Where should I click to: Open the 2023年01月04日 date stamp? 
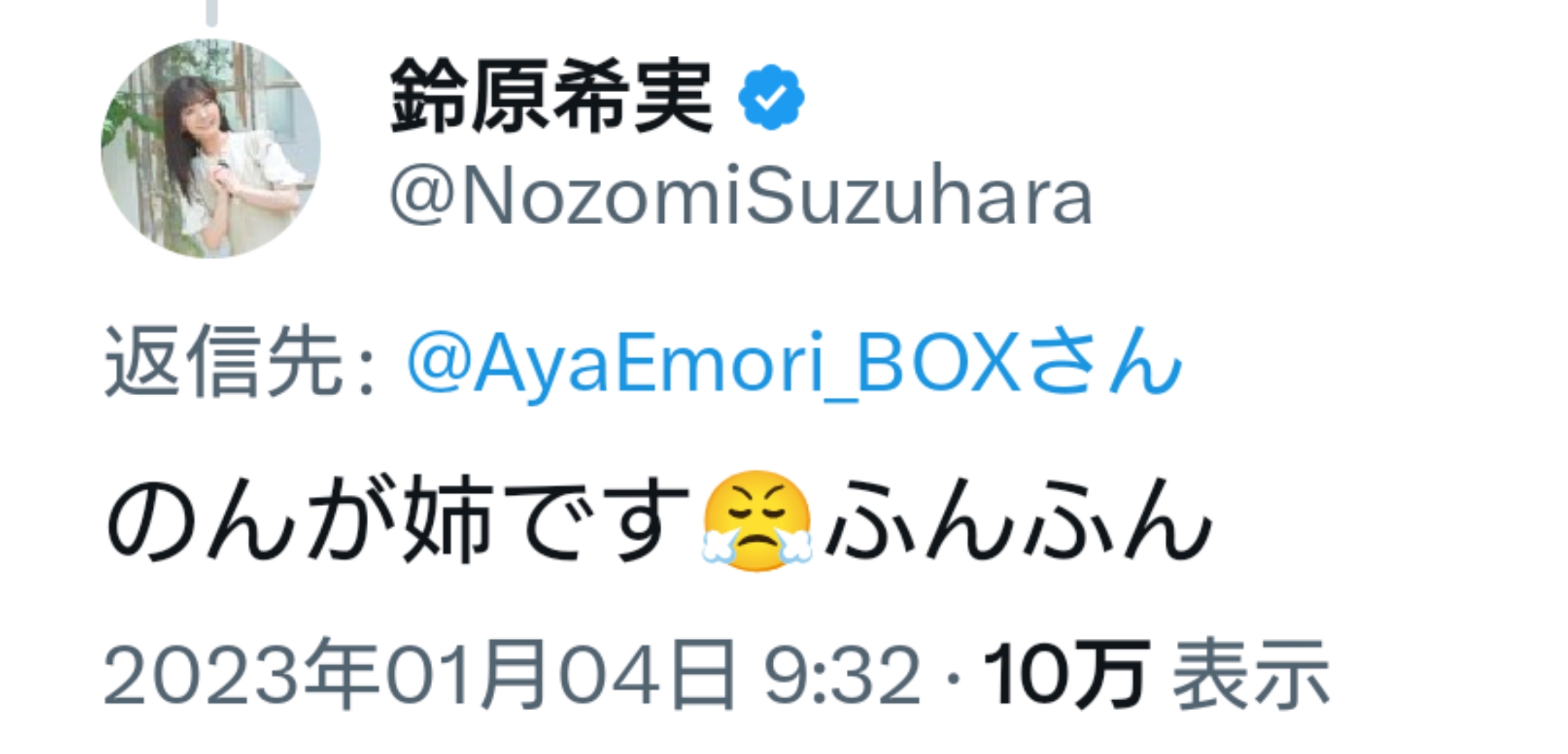coord(419,674)
